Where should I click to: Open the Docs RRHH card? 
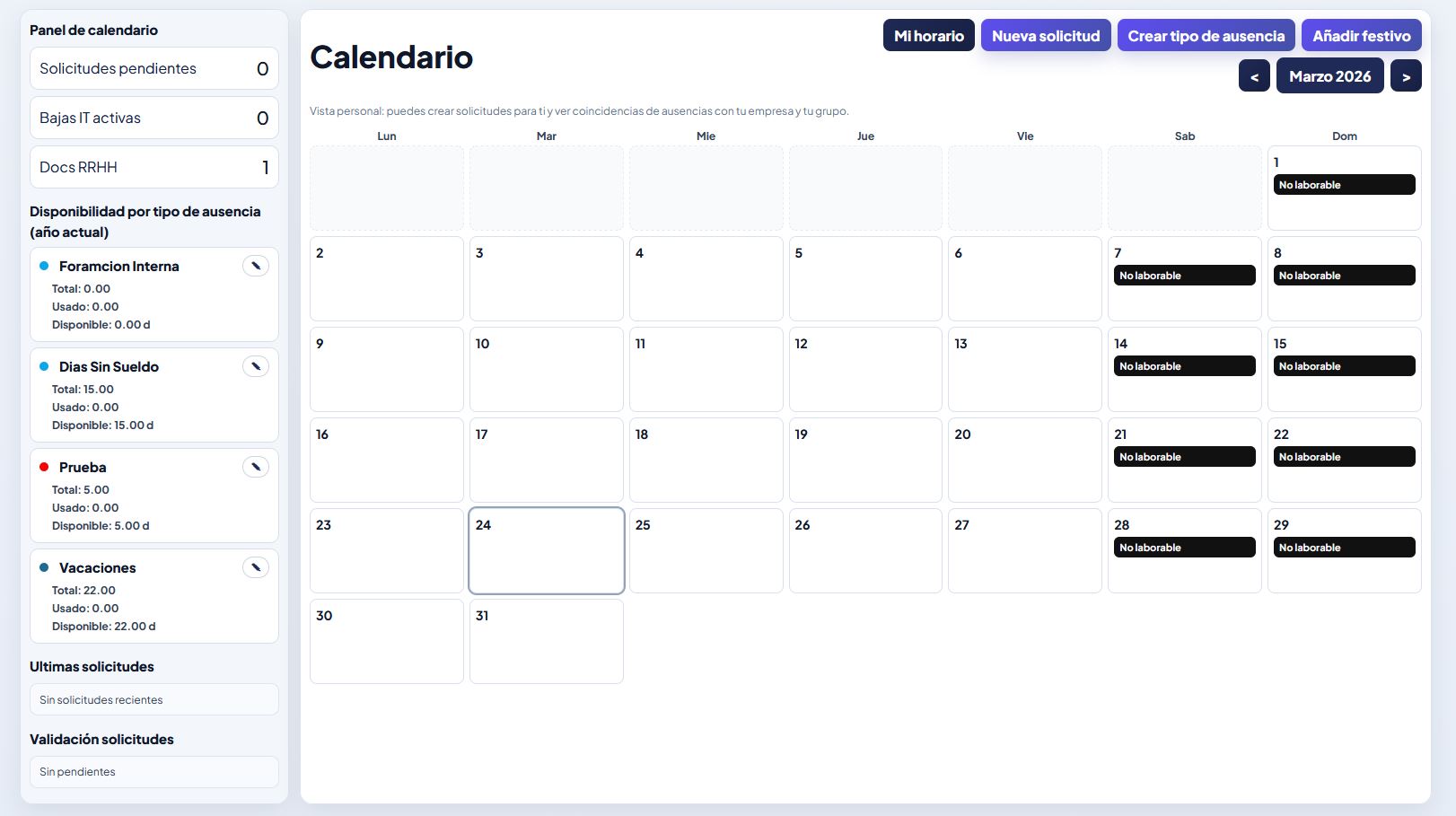point(153,167)
